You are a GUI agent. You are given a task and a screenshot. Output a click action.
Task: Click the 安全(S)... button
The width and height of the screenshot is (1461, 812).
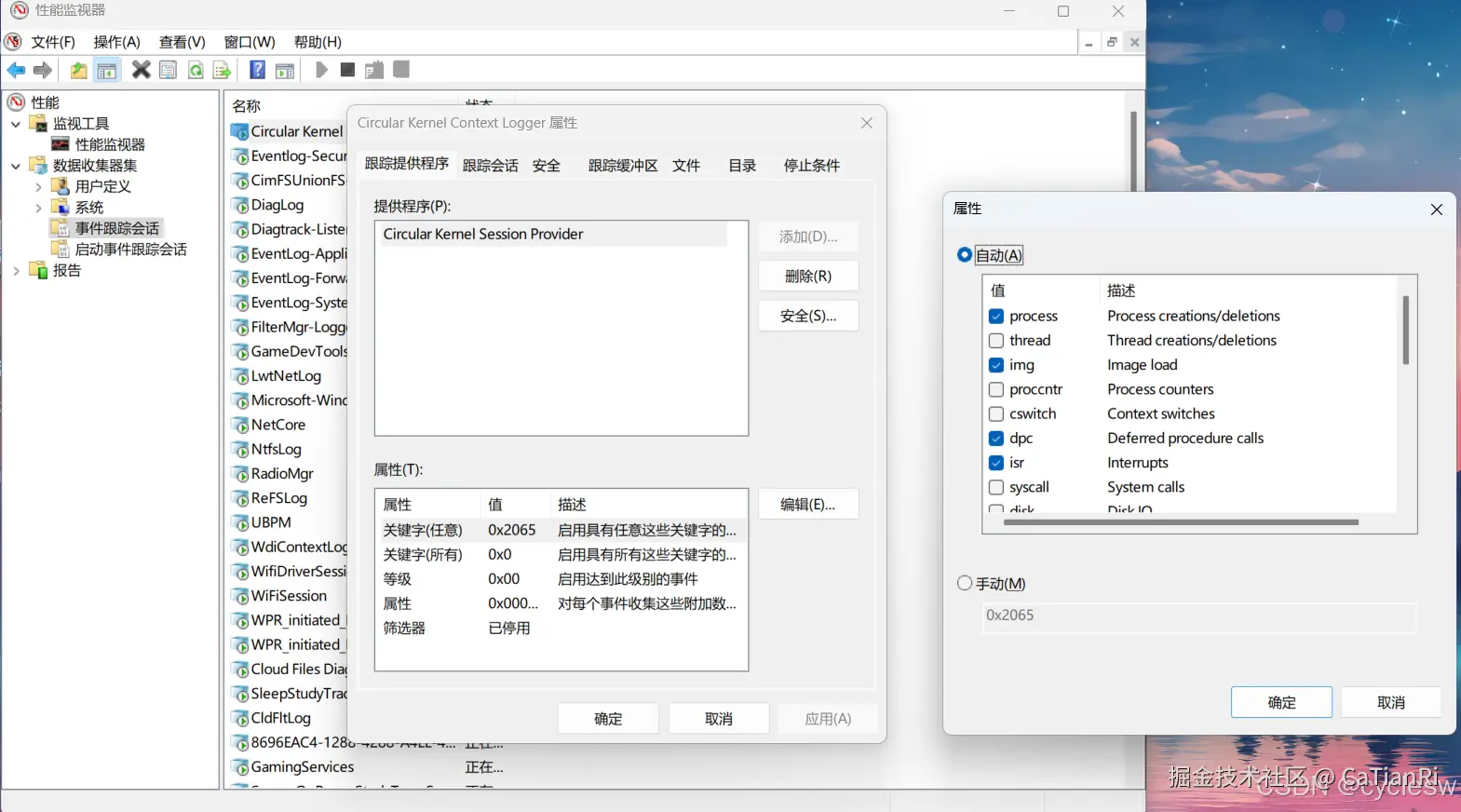click(x=808, y=317)
